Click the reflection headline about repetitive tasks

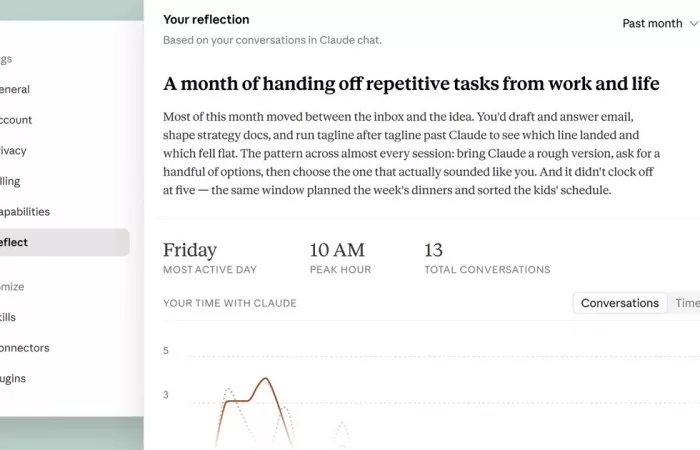point(411,83)
